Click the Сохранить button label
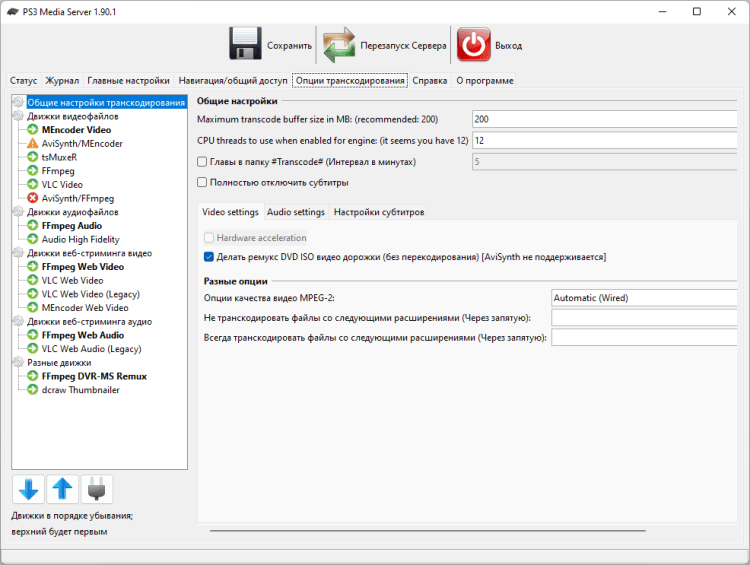The width and height of the screenshot is (750, 565). click(x=289, y=45)
